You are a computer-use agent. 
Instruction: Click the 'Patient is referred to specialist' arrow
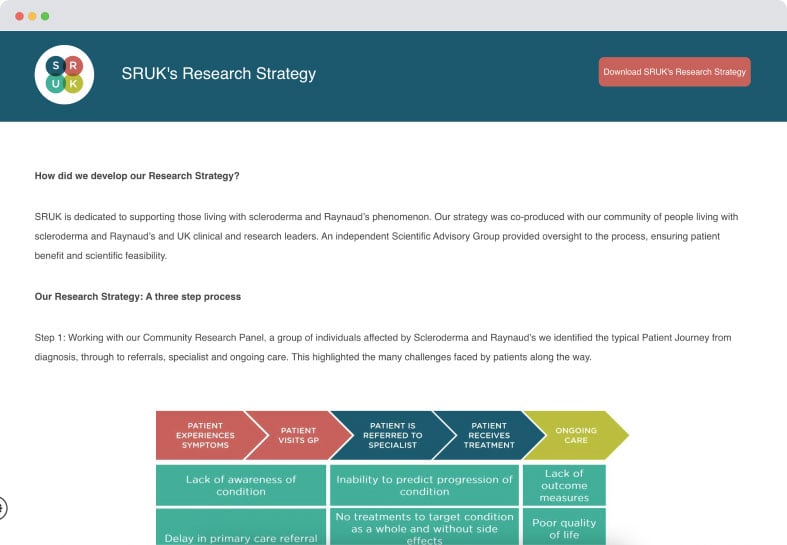click(x=393, y=435)
